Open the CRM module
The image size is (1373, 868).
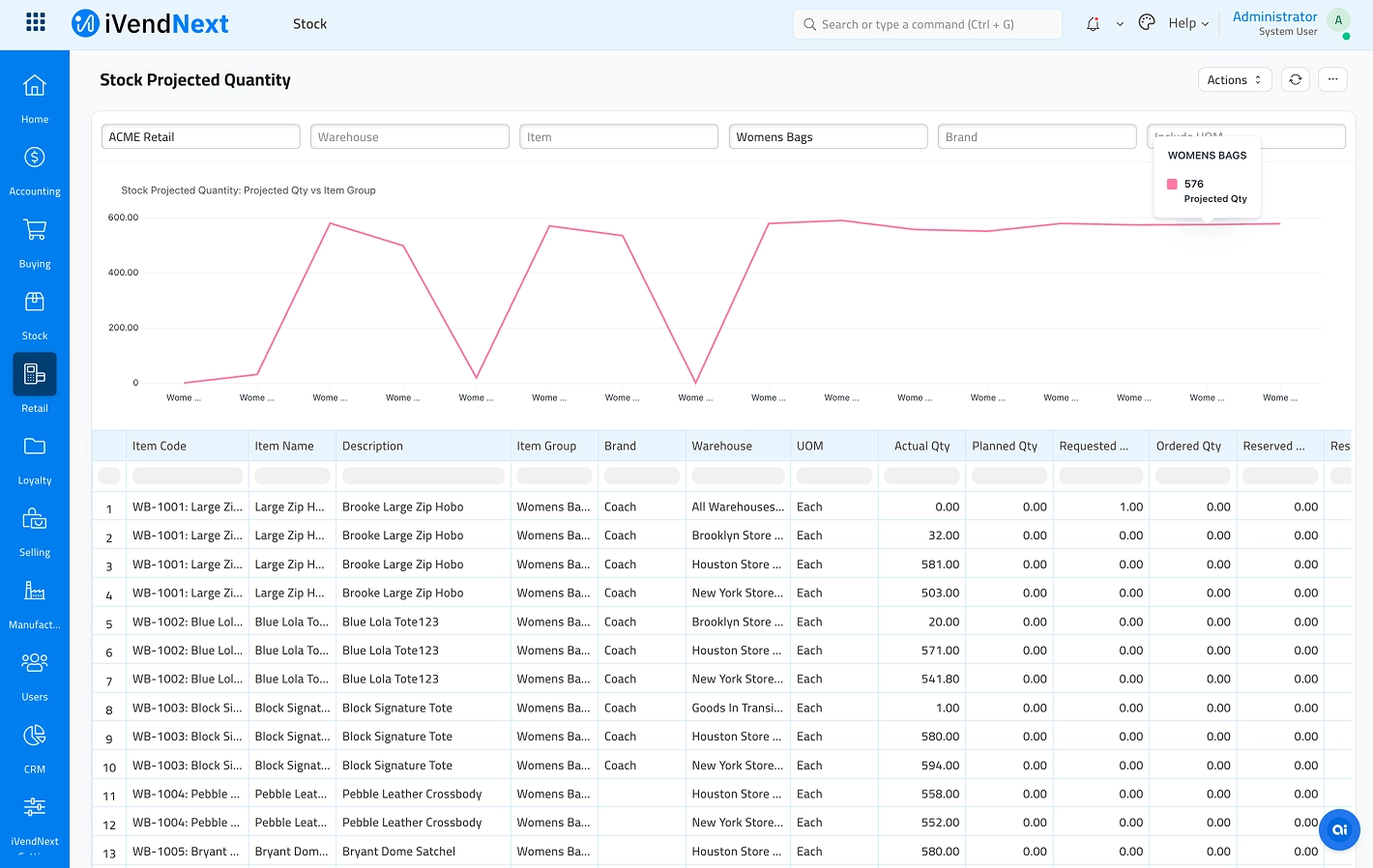click(35, 747)
